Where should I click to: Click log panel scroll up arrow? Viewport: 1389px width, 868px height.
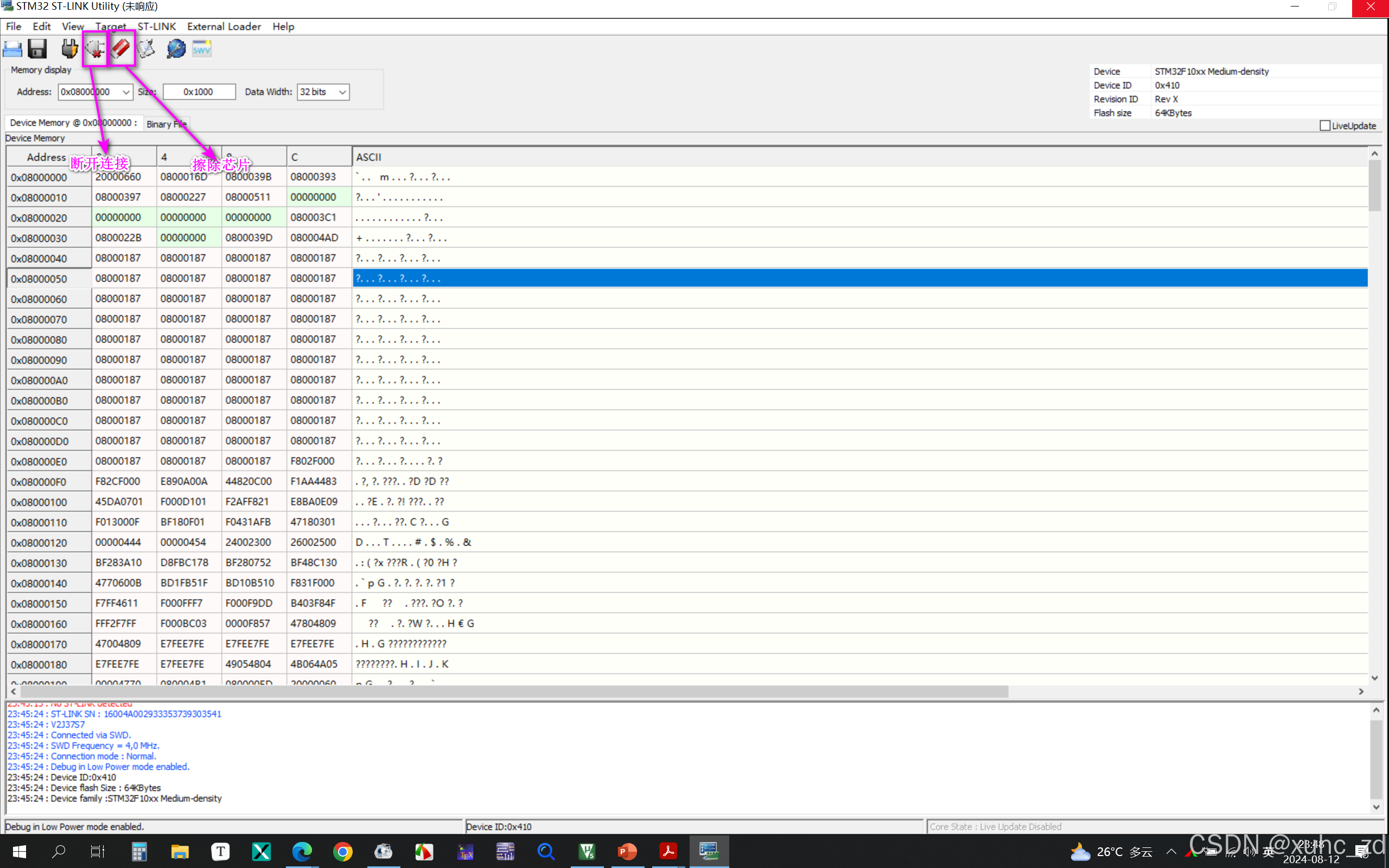(1376, 710)
